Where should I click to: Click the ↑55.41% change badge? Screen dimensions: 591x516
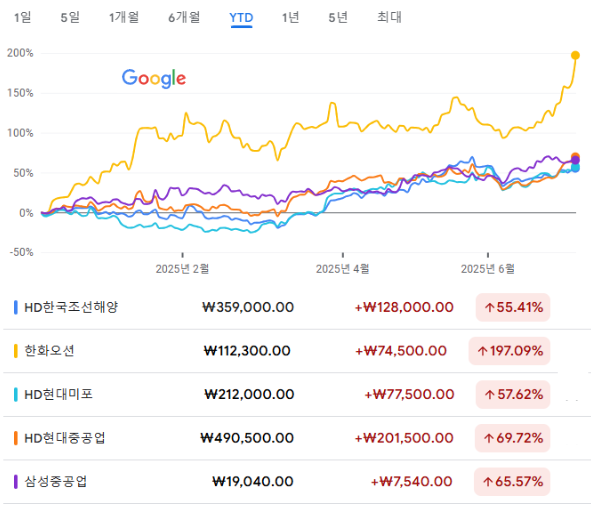click(x=513, y=308)
